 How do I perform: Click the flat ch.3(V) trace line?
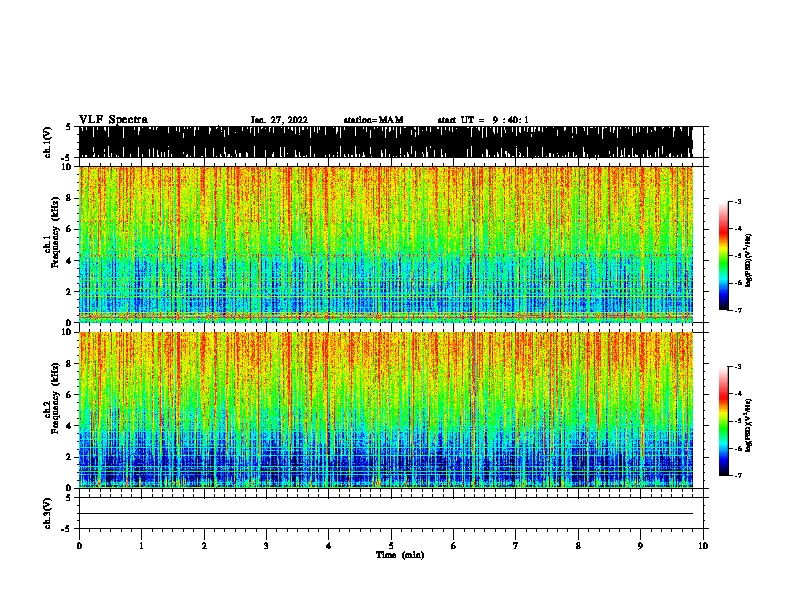tap(386, 514)
